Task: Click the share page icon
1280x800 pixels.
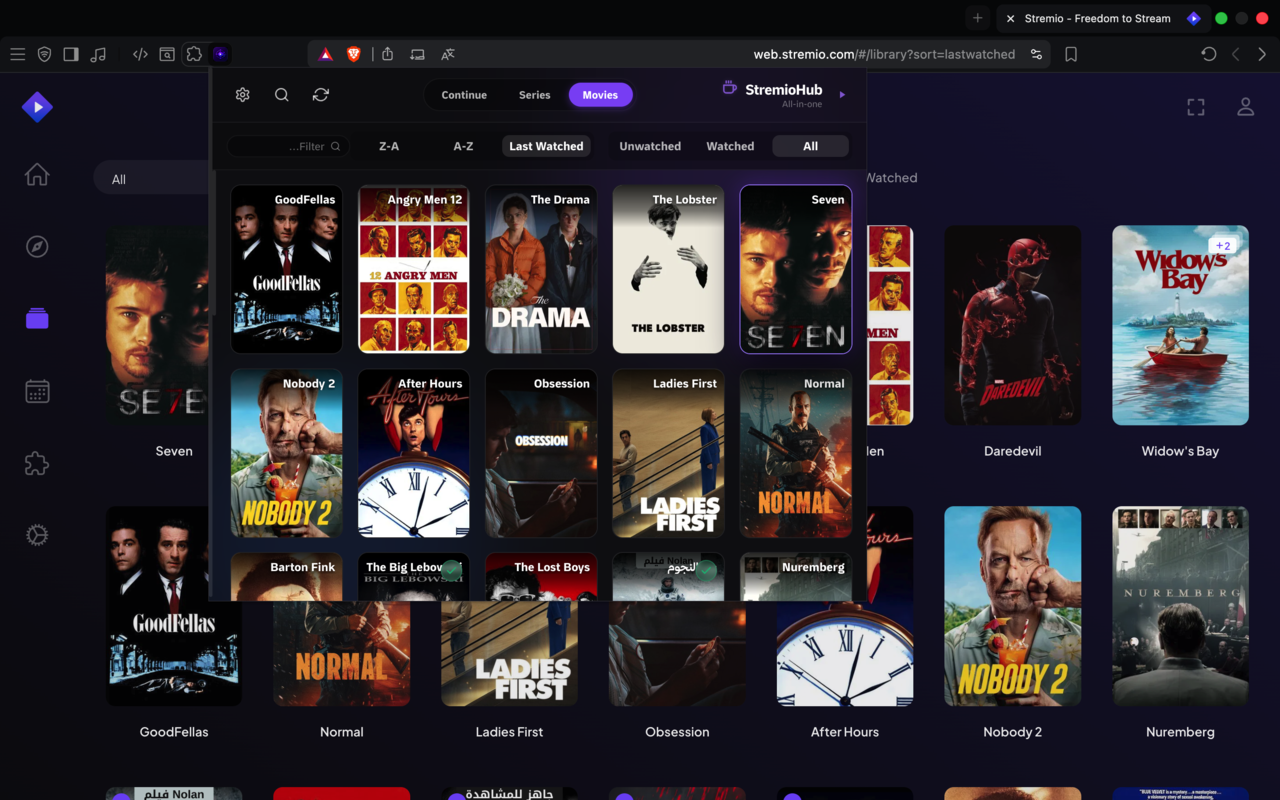Action: [388, 54]
